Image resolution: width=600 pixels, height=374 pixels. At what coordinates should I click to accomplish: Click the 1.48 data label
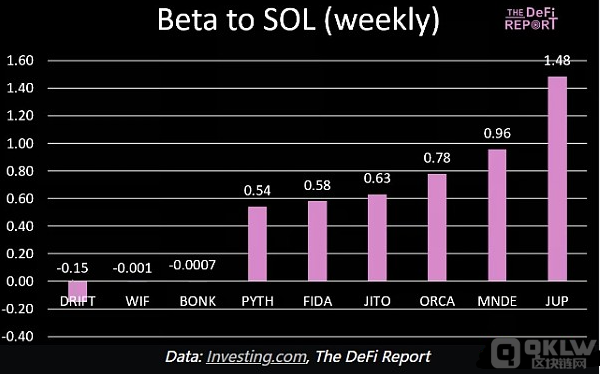[557, 60]
